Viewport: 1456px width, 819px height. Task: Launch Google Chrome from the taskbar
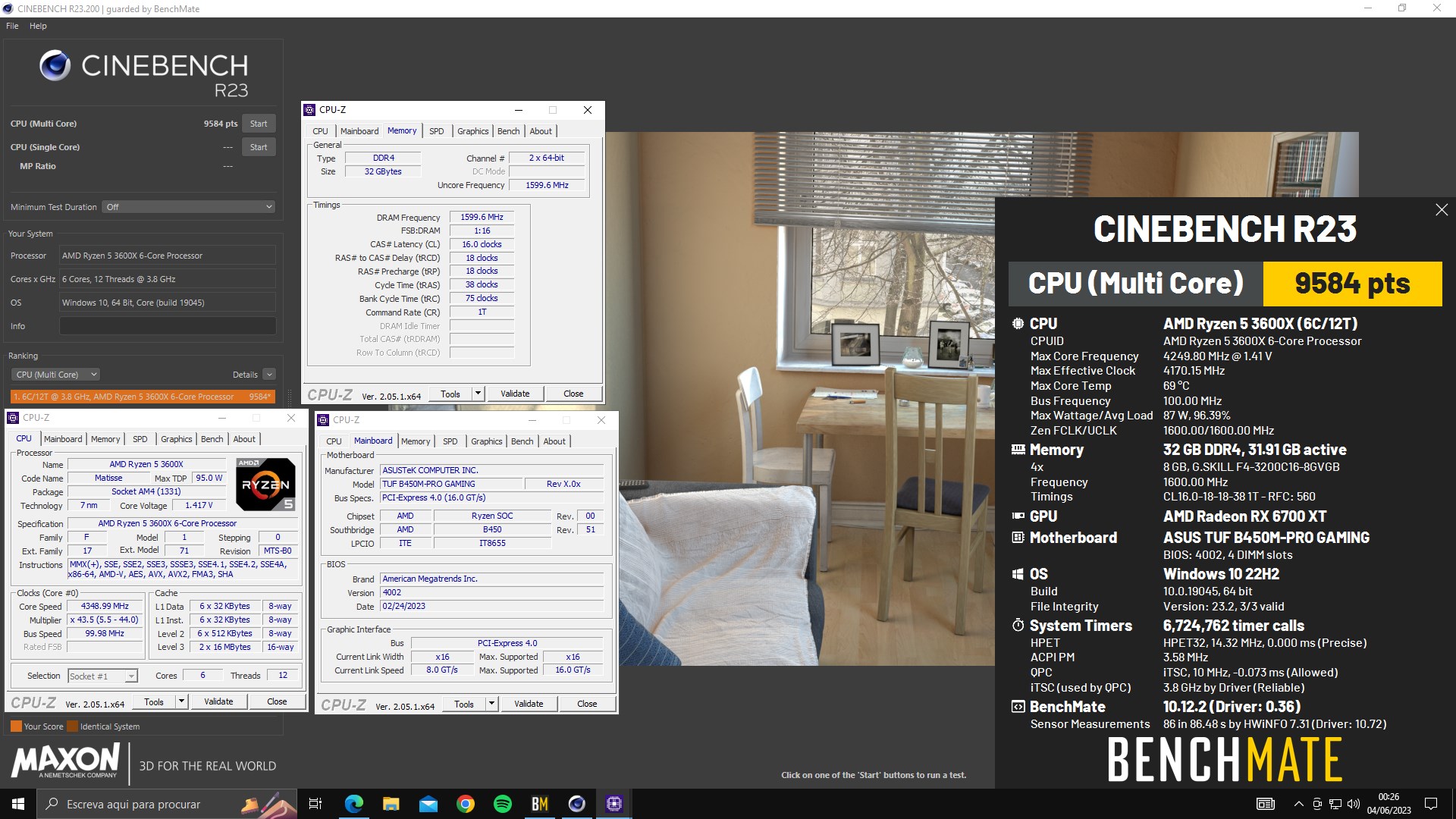(x=466, y=804)
